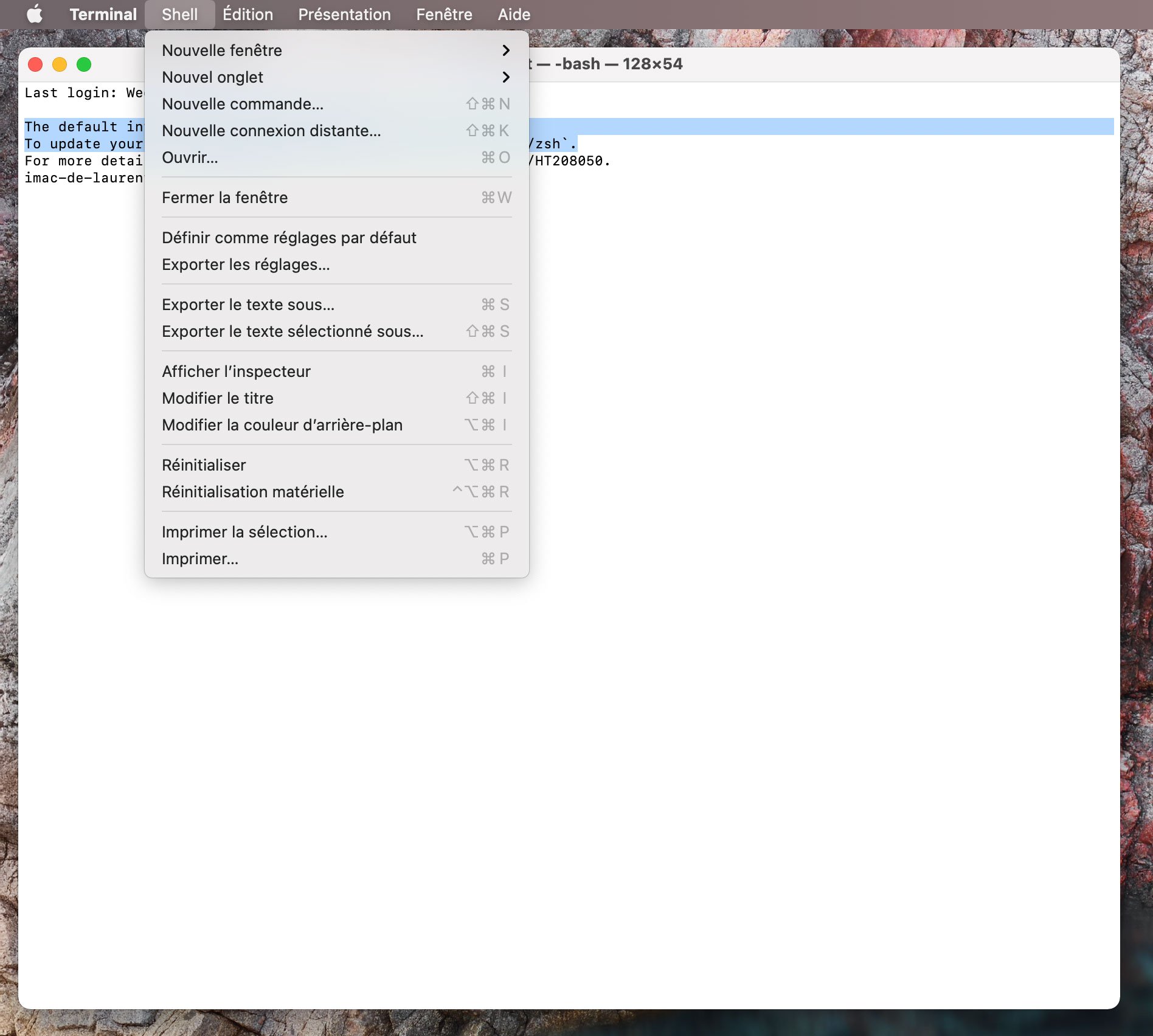Open the Apple menu icon
Screen dimensions: 1153x1036
(x=35, y=14)
